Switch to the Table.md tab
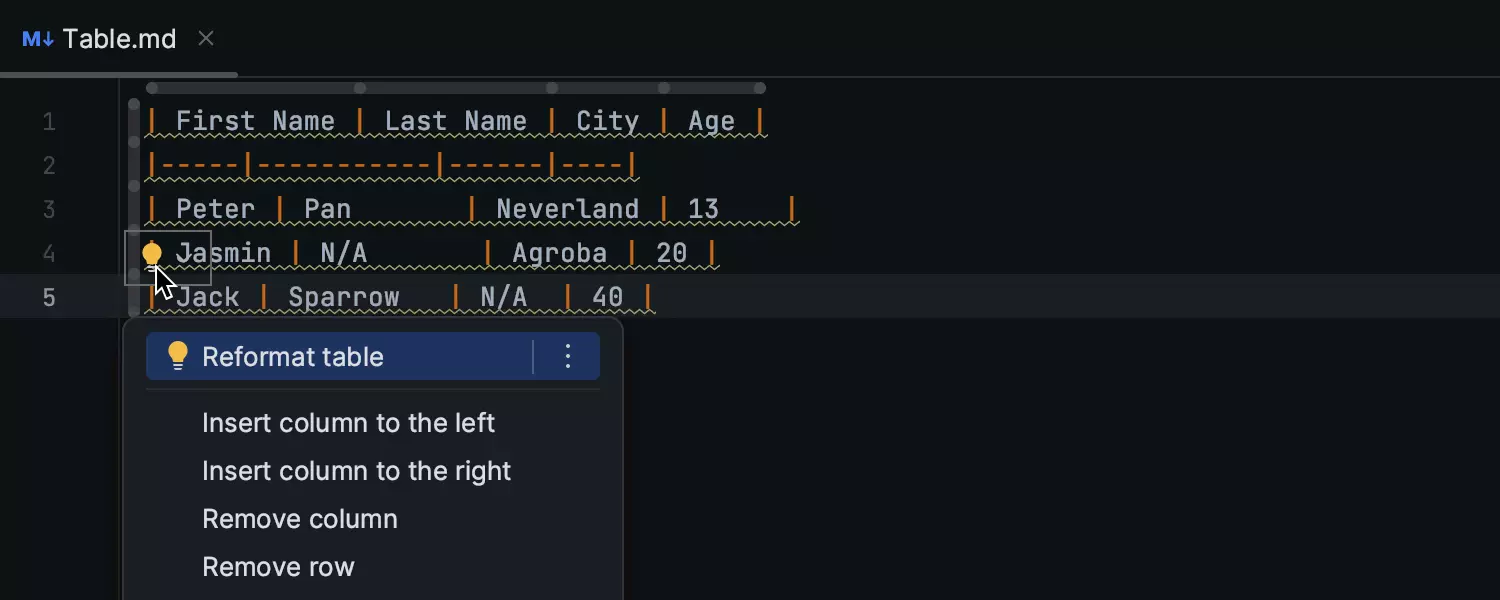Image resolution: width=1500 pixels, height=600 pixels. pos(119,39)
